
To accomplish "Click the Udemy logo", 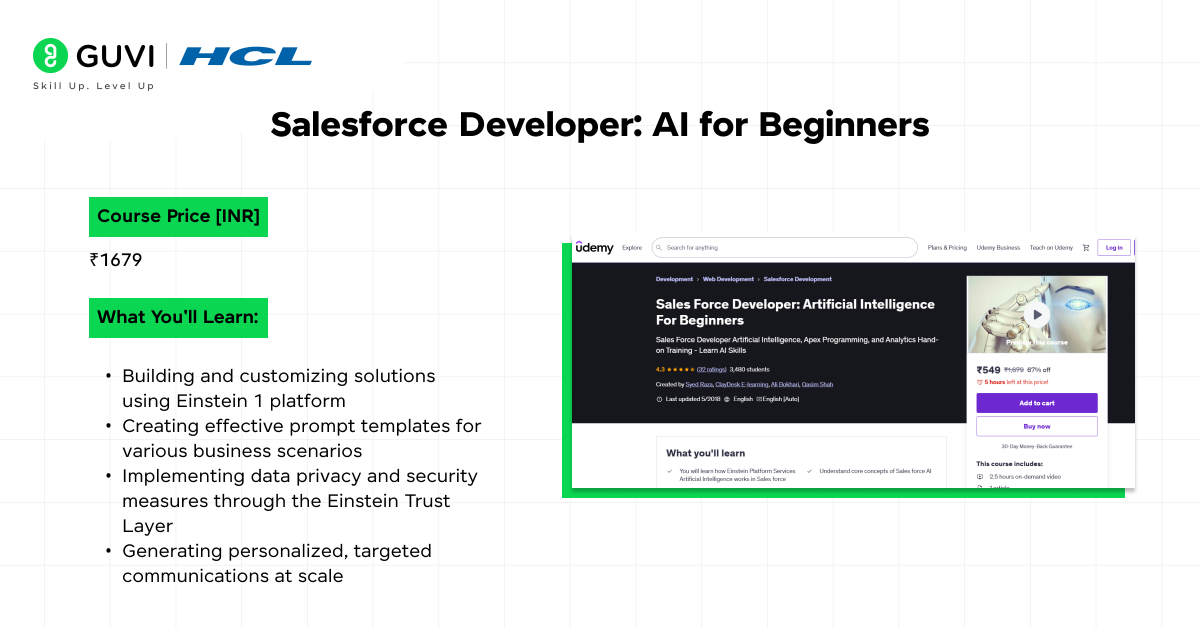I will [x=594, y=248].
